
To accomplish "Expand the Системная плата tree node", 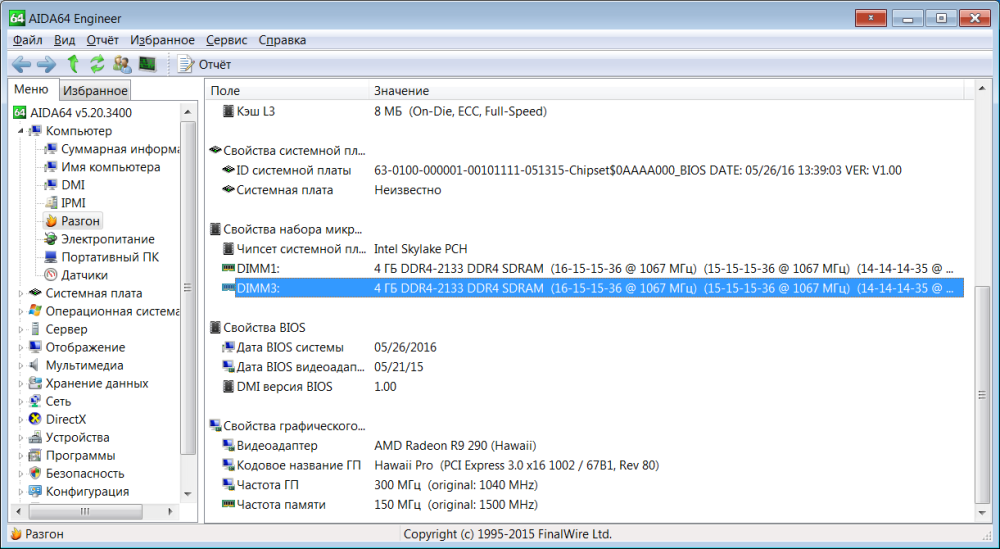I will click(20, 293).
